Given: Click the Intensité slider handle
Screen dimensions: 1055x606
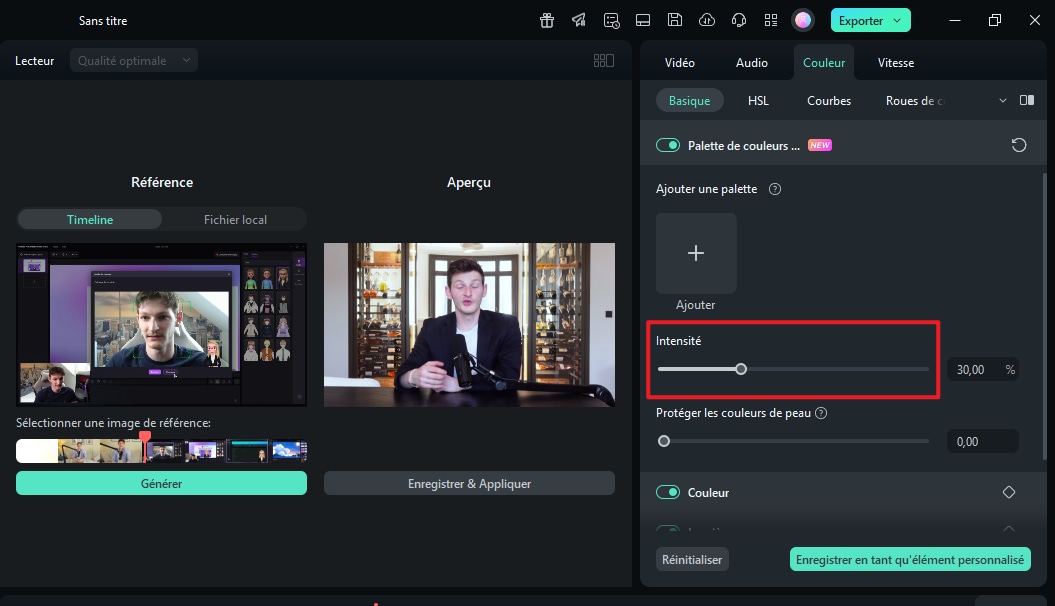Looking at the screenshot, I should (741, 369).
